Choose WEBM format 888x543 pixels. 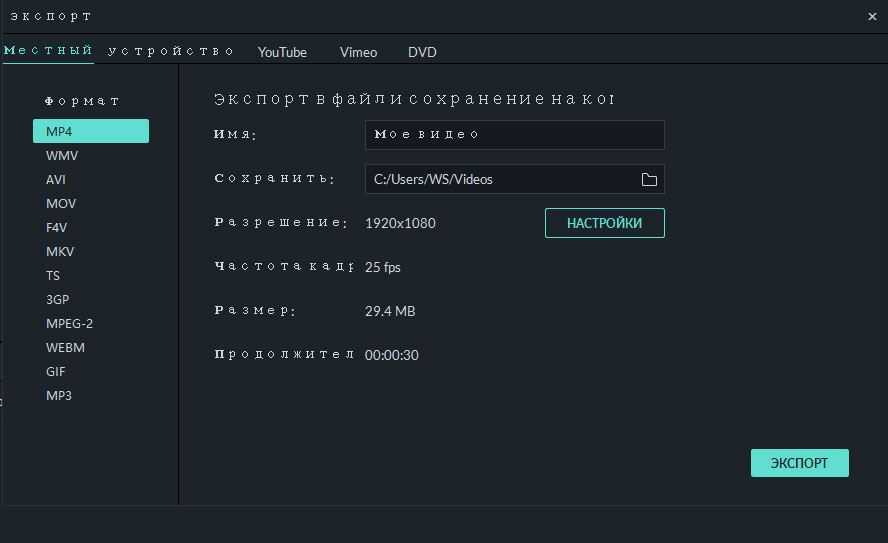point(65,348)
